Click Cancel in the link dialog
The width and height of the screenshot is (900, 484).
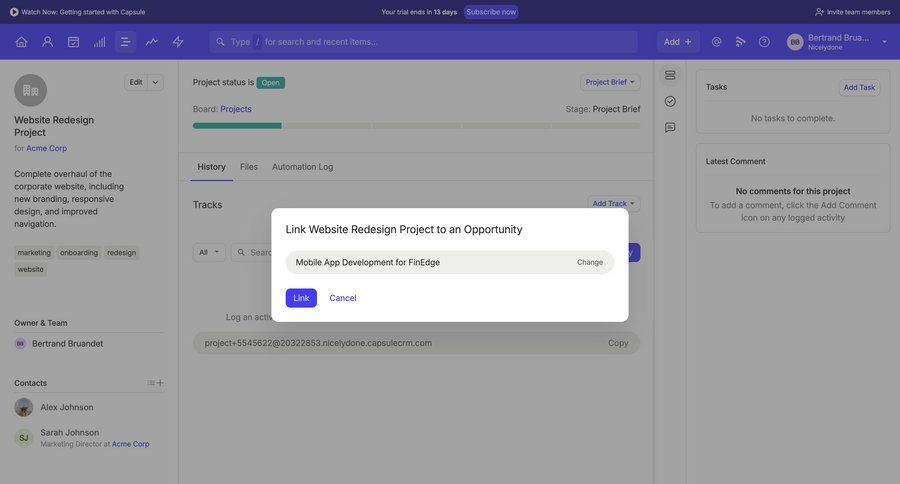point(343,298)
